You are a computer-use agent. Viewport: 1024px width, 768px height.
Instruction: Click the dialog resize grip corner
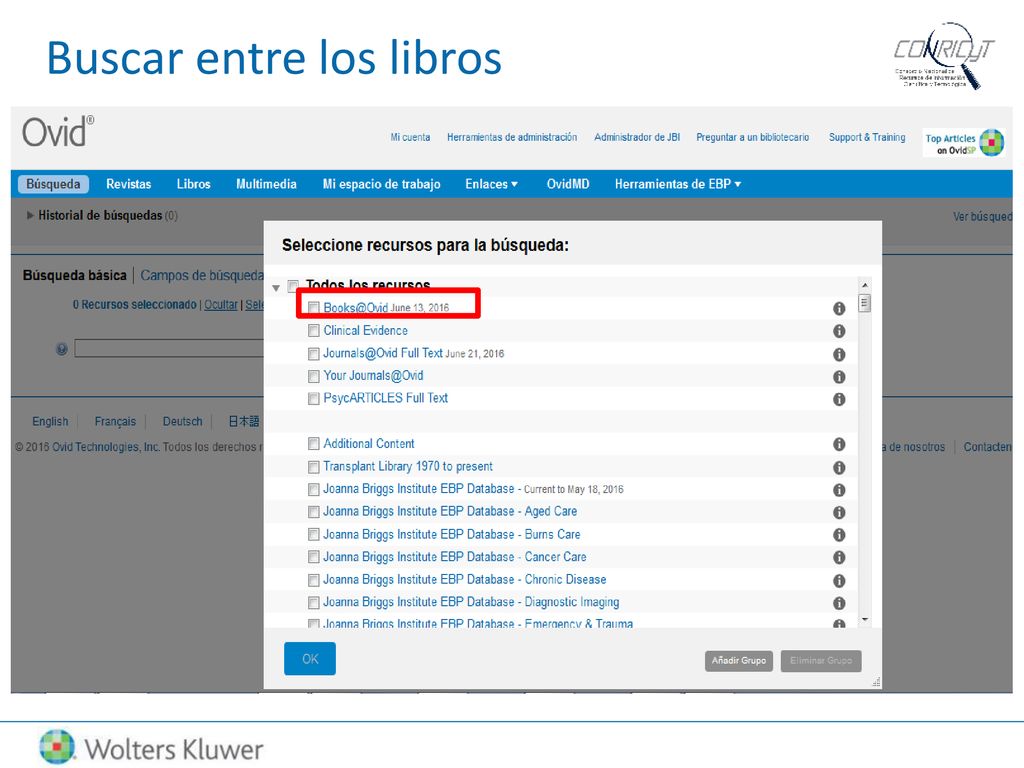coord(876,682)
